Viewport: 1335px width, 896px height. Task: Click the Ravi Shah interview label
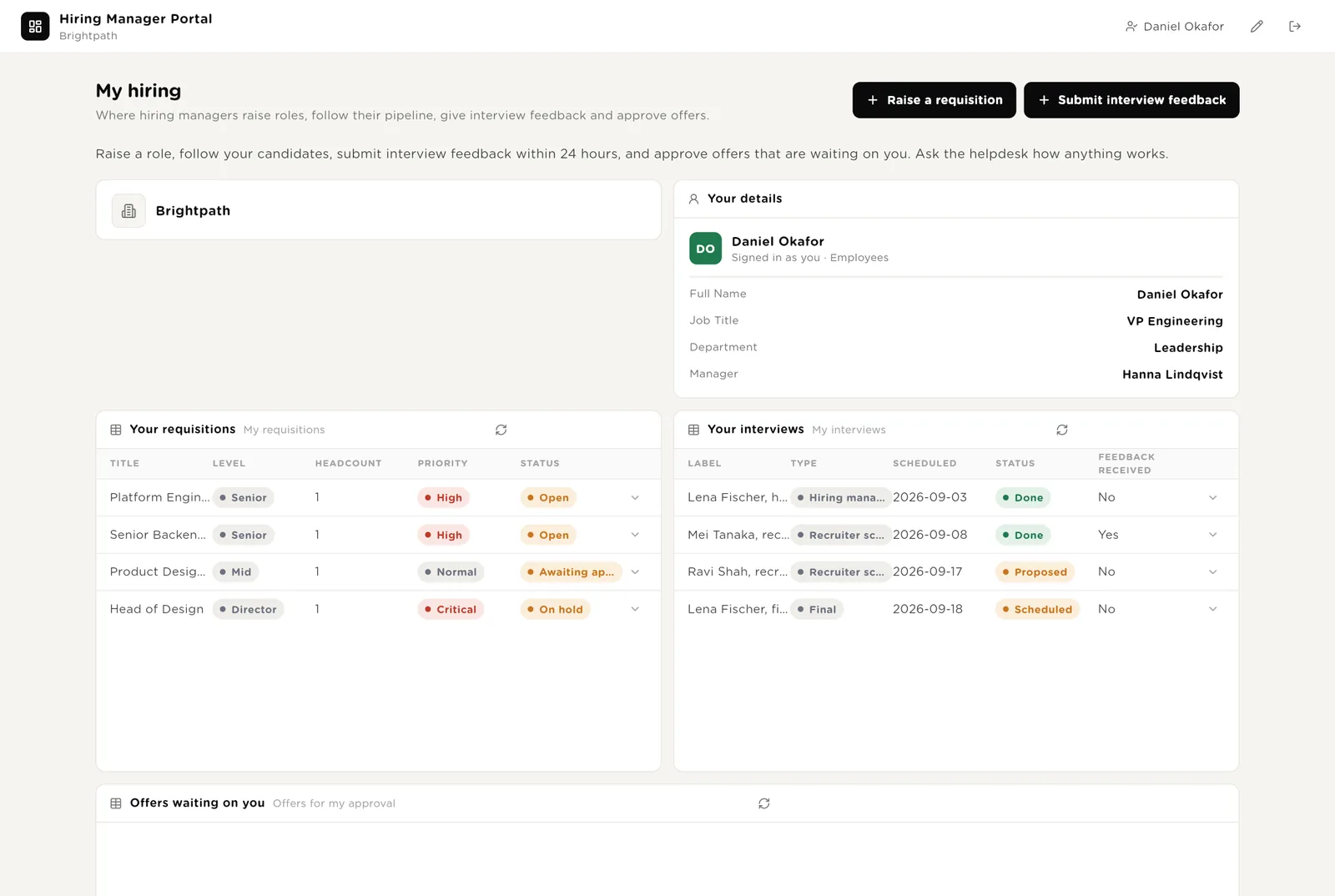pyautogui.click(x=737, y=571)
